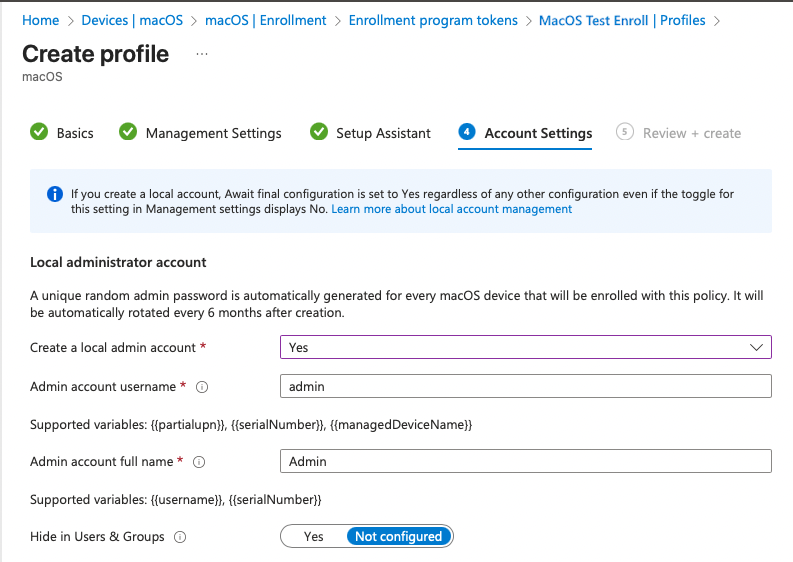Click the Setup Assistant green checkmark icon
This screenshot has height=562, width=793.
pyautogui.click(x=319, y=132)
